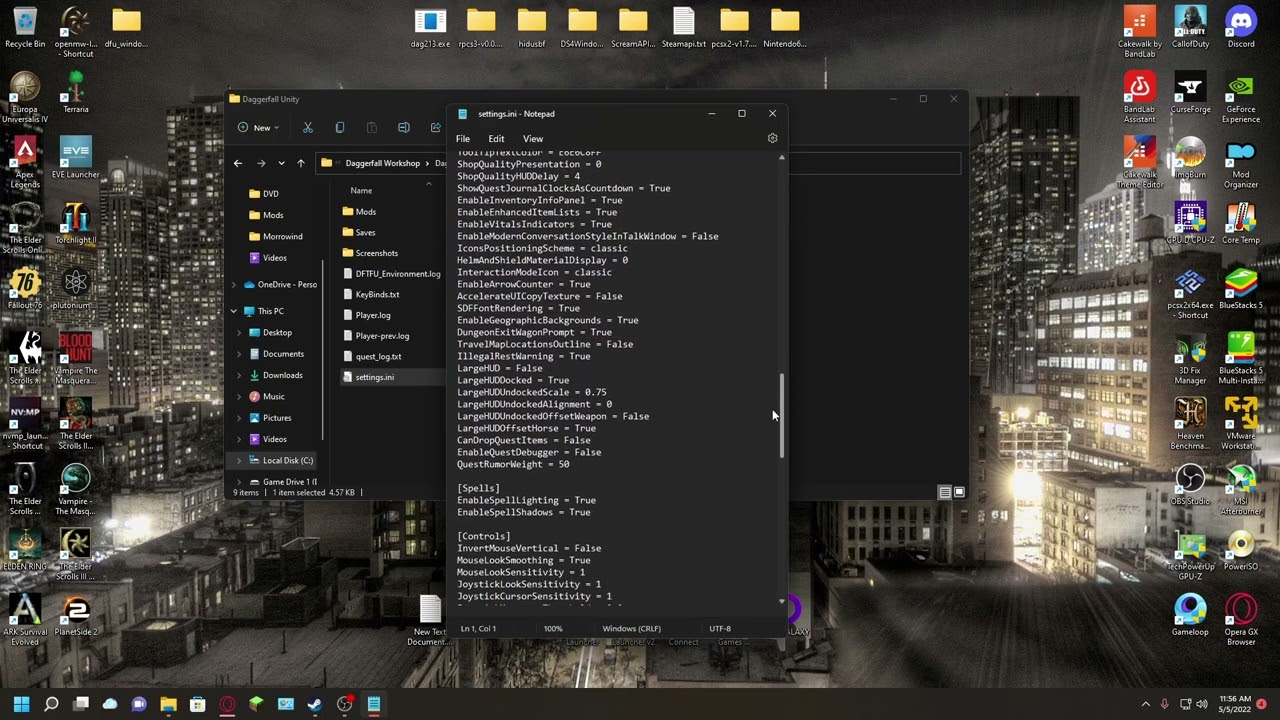Viewport: 1280px width, 720px height.
Task: Select settings.ini in file list
Action: pos(375,377)
